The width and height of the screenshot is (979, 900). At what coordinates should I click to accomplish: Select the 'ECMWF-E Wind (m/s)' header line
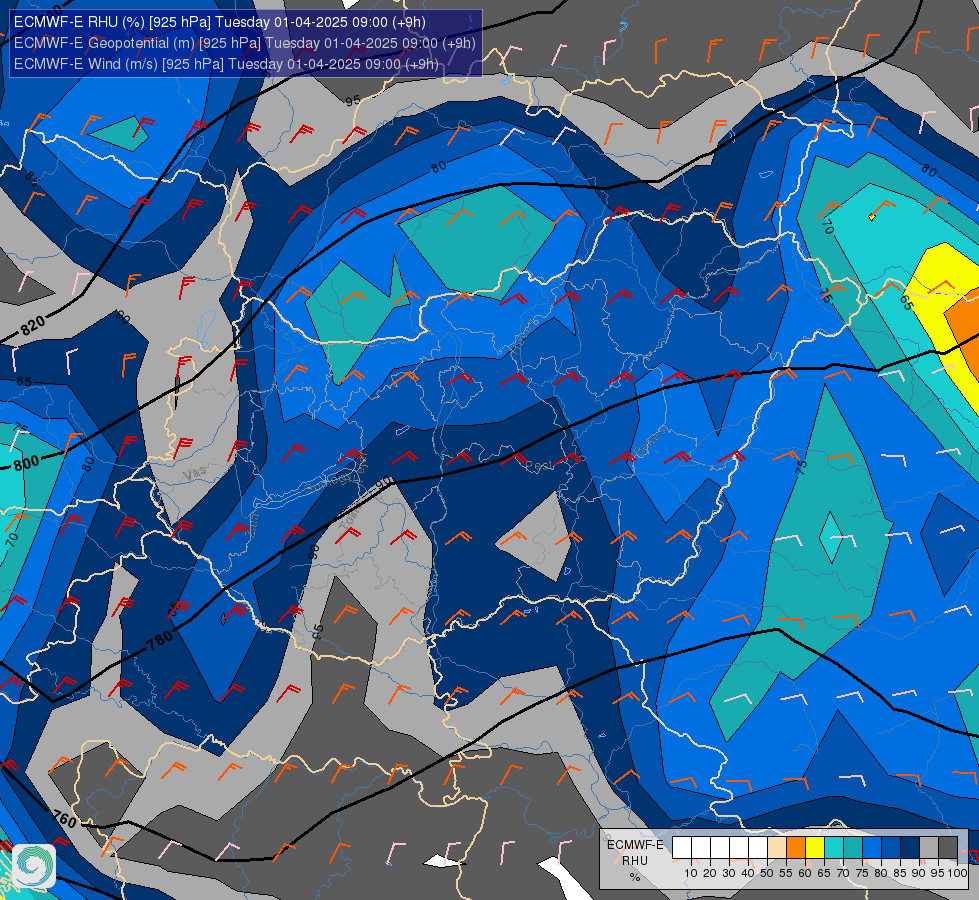[x=226, y=64]
